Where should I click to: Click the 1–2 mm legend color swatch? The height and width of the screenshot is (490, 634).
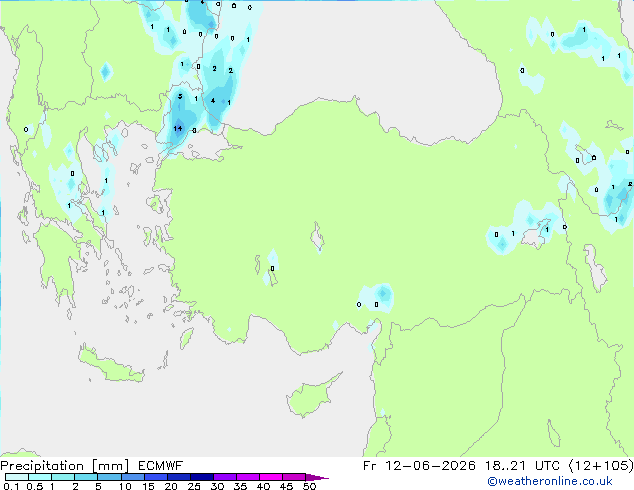(63, 477)
